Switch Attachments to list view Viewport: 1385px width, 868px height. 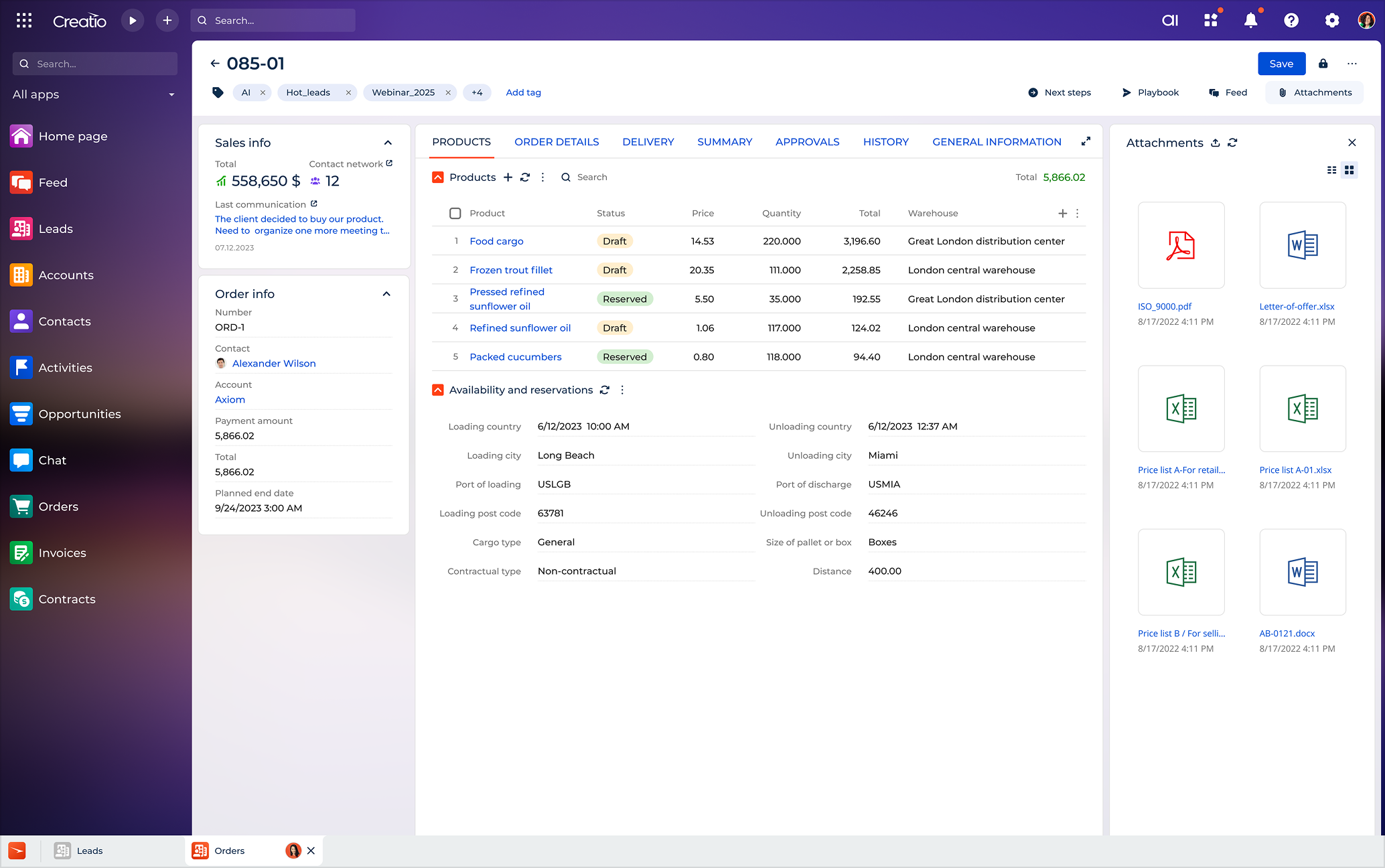[1331, 170]
